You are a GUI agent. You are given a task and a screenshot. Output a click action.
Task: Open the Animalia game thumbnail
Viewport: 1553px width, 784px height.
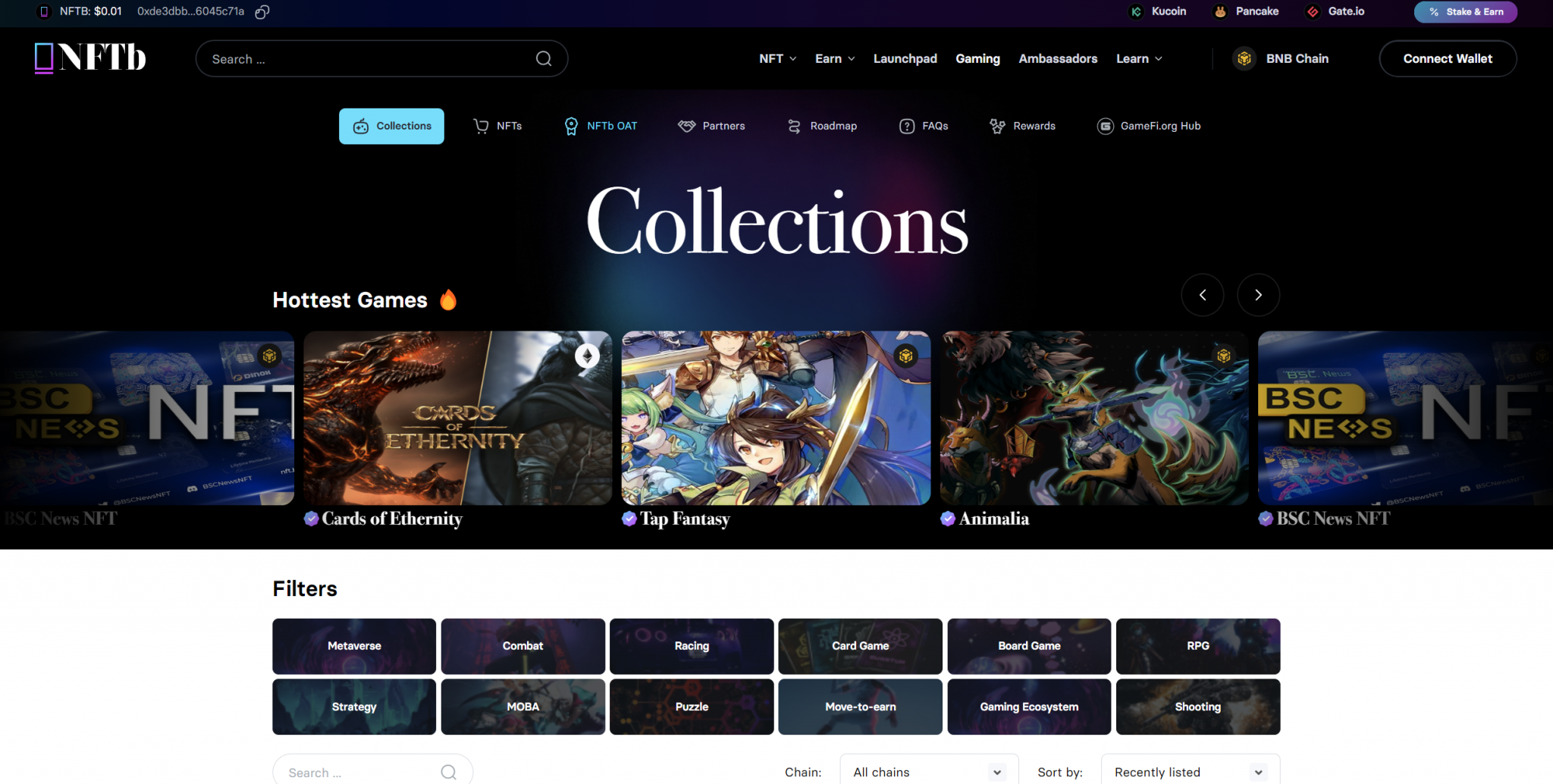[1094, 418]
